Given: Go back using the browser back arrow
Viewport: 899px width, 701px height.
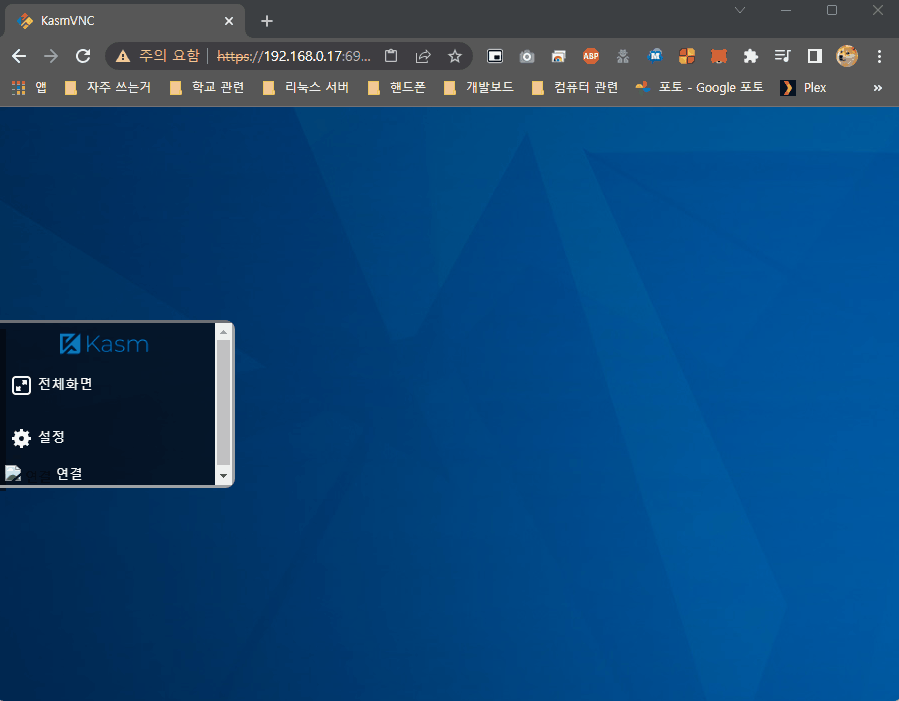Looking at the screenshot, I should [x=19, y=56].
